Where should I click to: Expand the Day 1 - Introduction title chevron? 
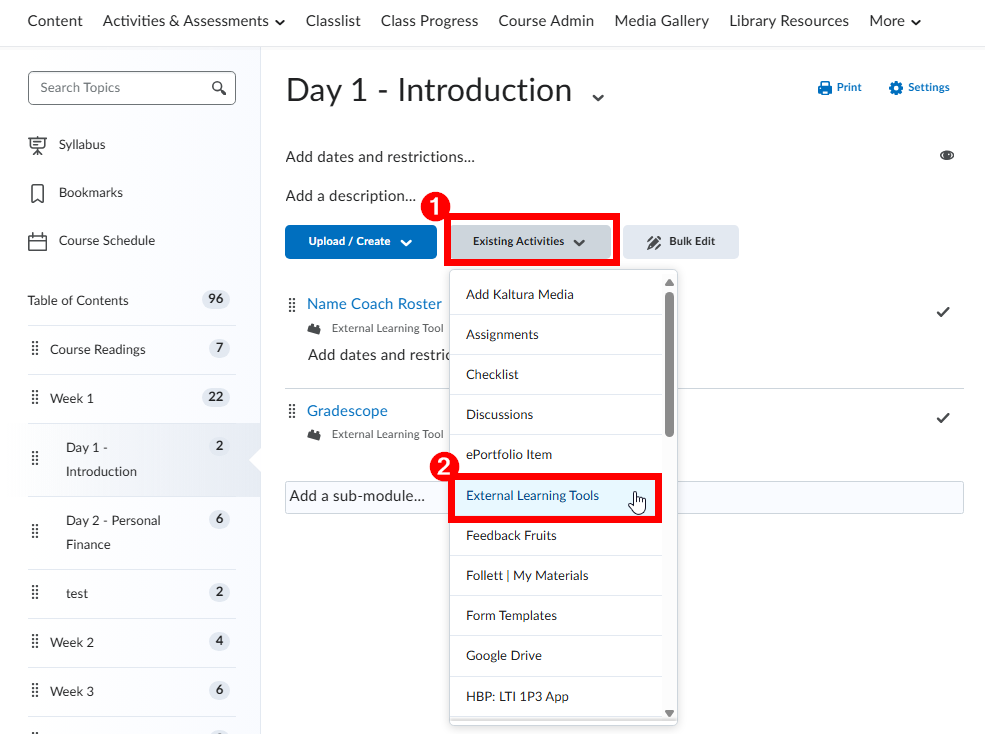tap(598, 97)
